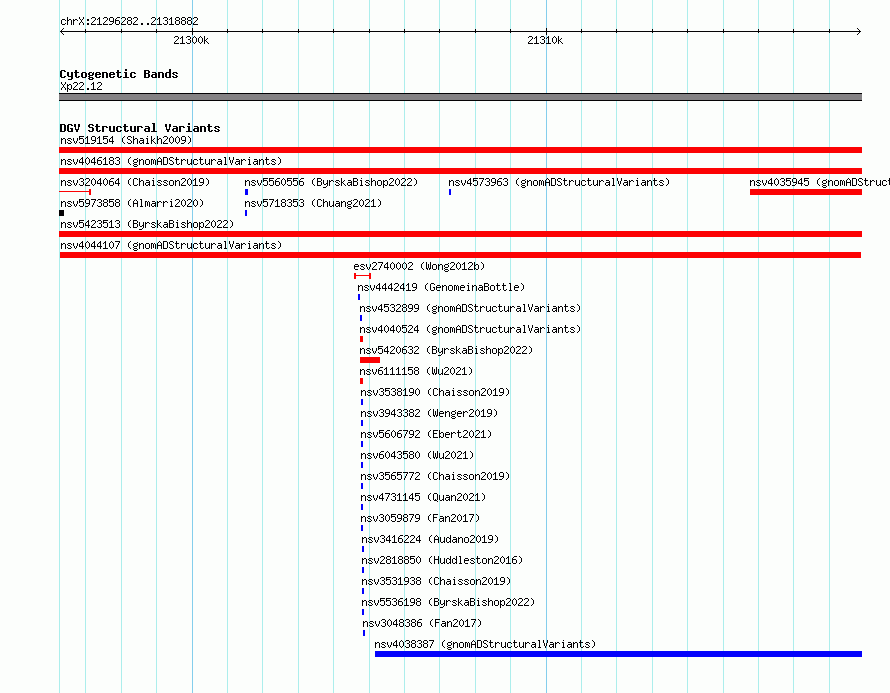Select nsv4573963 variant label
The image size is (890, 693).
pyautogui.click(x=559, y=182)
